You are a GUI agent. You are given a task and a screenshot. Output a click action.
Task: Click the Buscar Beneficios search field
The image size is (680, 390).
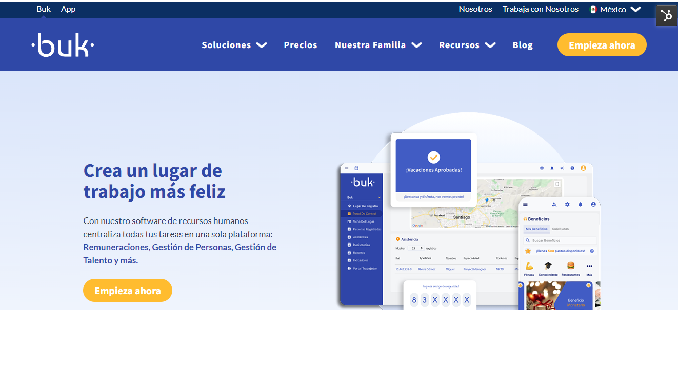(559, 240)
